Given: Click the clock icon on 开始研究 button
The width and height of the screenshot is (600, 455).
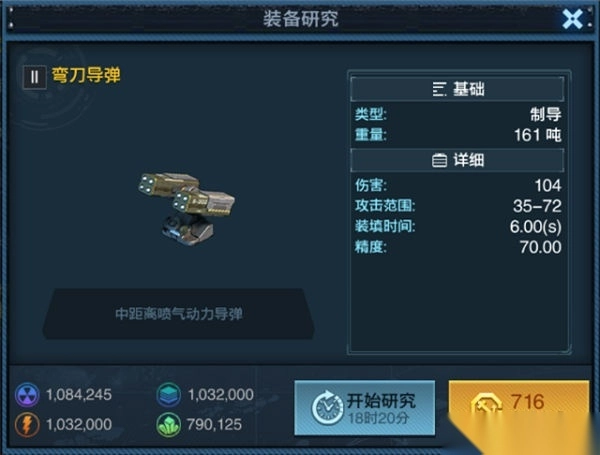Looking at the screenshot, I should [x=328, y=408].
